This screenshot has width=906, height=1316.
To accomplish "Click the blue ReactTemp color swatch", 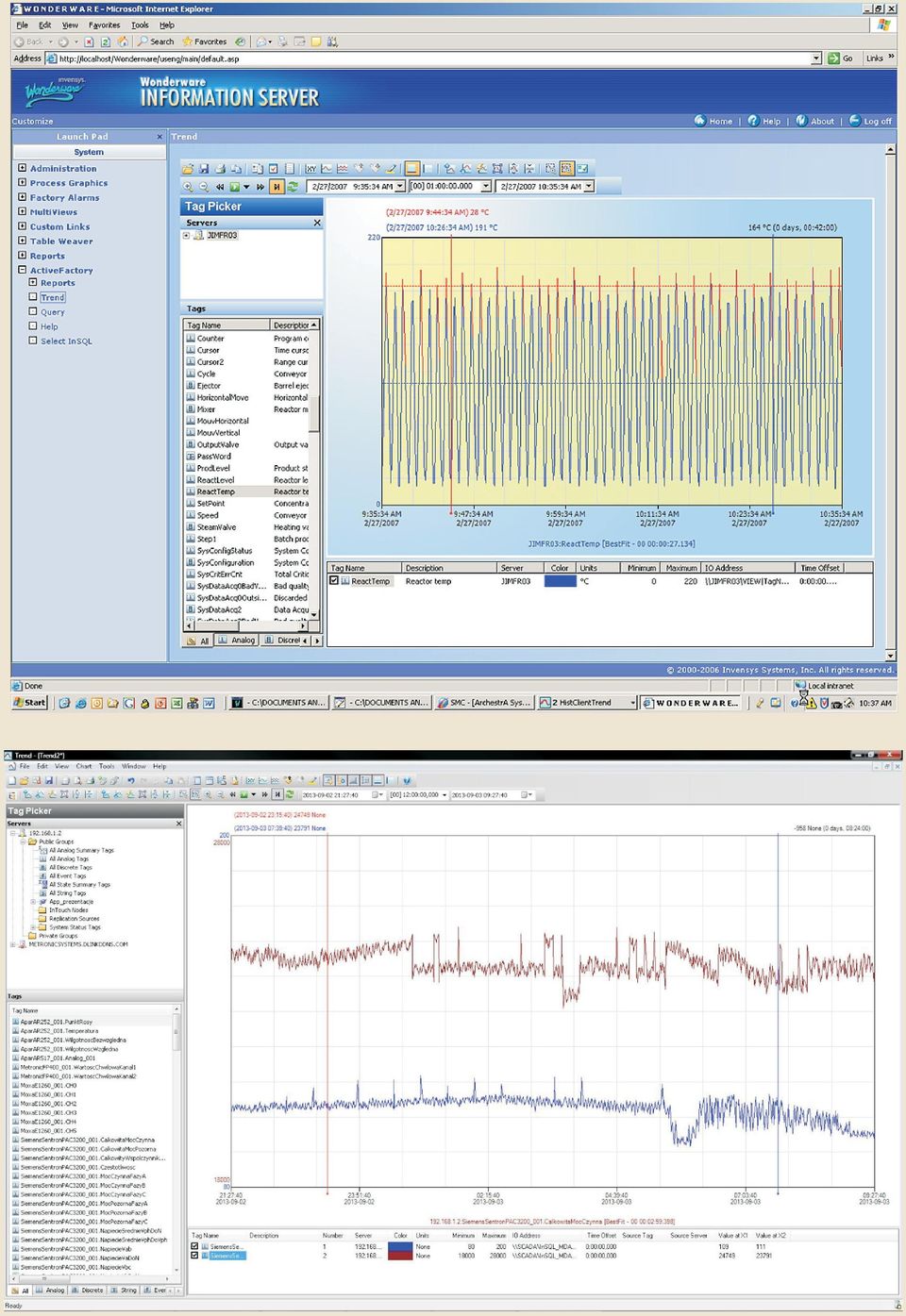I will 561,581.
